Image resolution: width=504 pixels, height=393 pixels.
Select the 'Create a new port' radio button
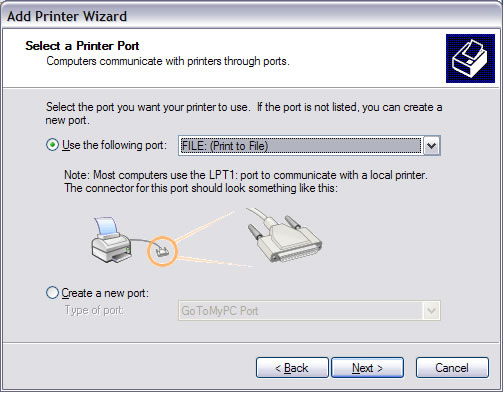(x=52, y=293)
